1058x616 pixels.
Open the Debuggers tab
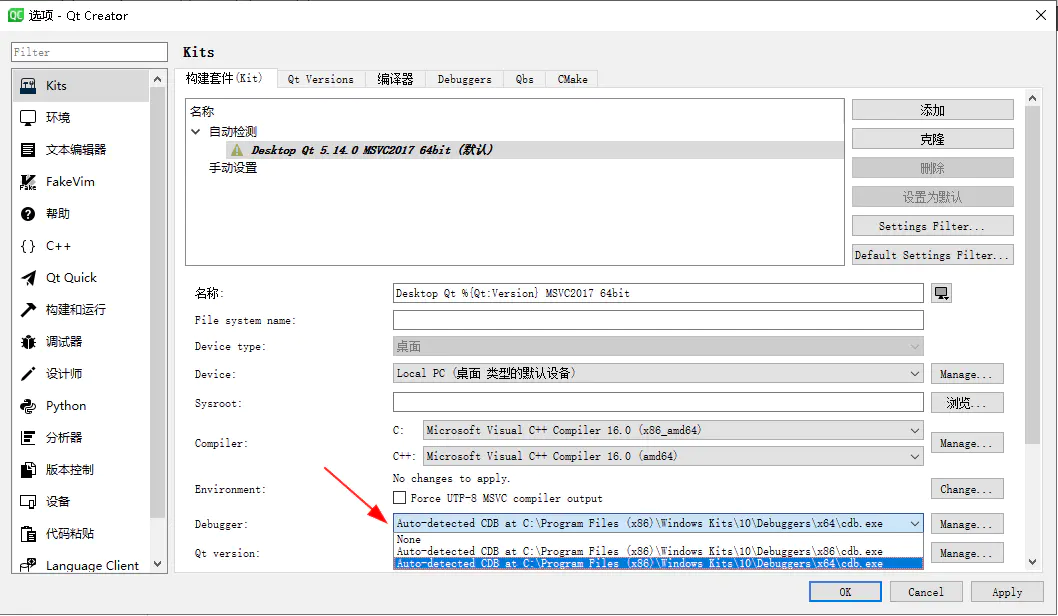(x=463, y=78)
